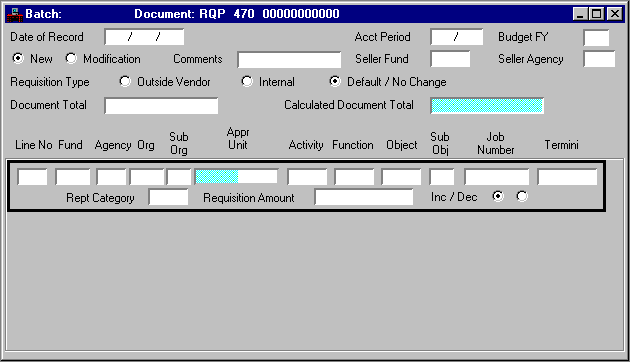Screen dimensions: 630x362
Task: Click the 'Inc / Dec' label
Action: coord(454,197)
